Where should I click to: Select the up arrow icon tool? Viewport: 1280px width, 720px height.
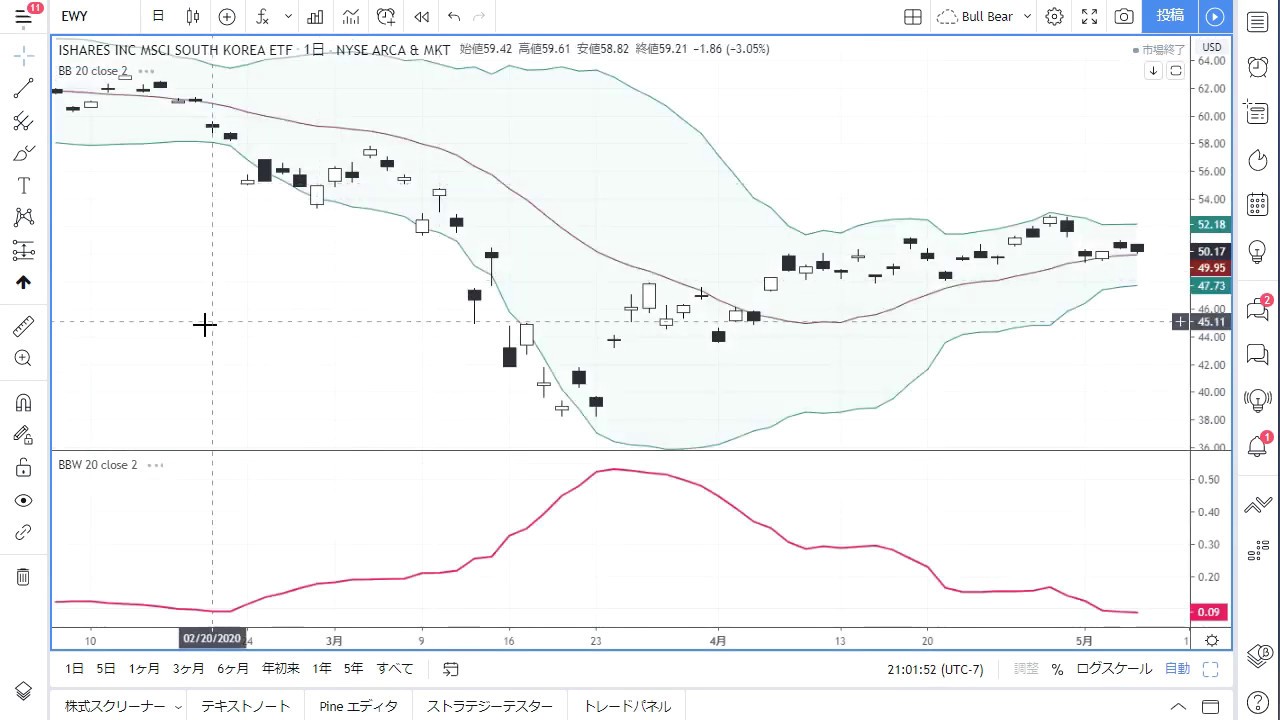coord(23,283)
